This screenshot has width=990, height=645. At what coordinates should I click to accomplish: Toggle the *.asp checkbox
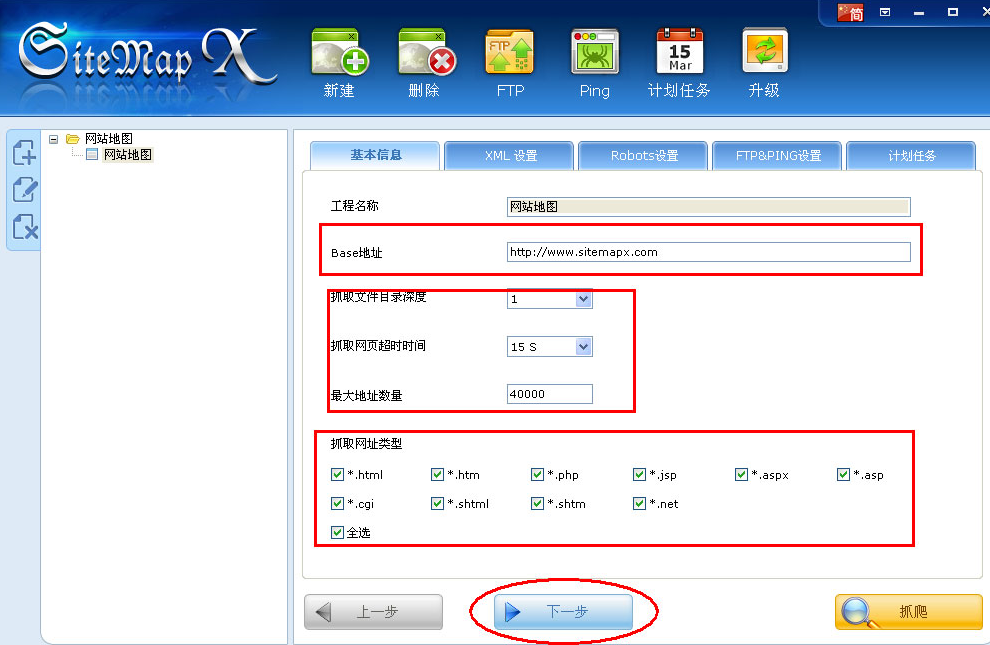843,475
